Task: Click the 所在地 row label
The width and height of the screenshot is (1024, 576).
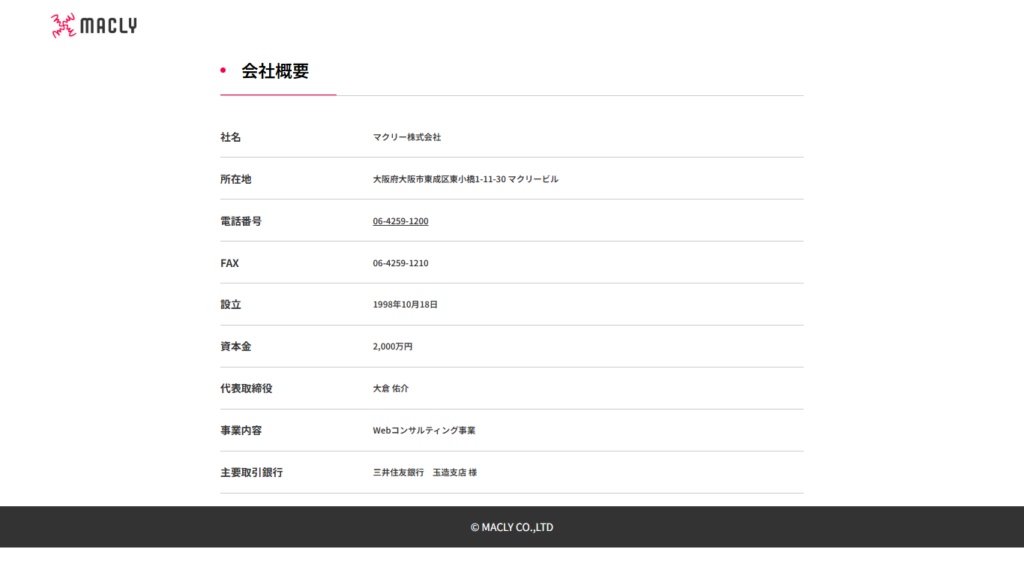Action: pyautogui.click(x=236, y=179)
